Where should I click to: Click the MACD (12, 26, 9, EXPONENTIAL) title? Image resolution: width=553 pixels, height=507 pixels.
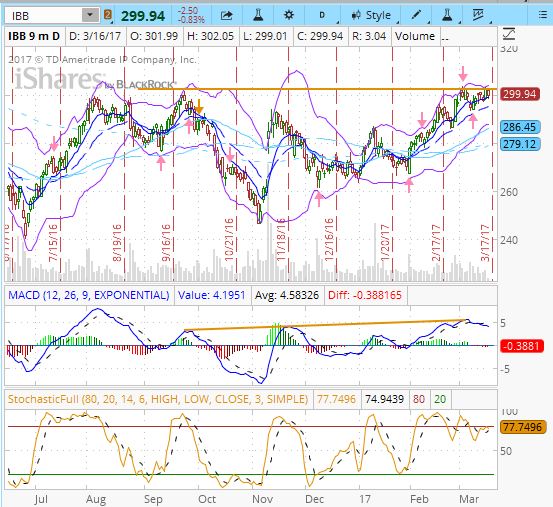(x=89, y=295)
